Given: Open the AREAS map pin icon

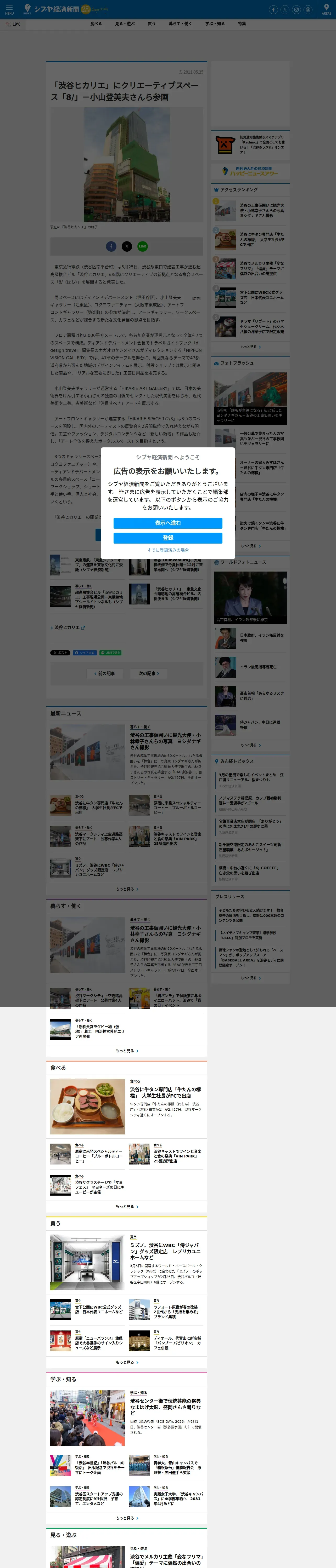Looking at the screenshot, I should click(x=326, y=9).
